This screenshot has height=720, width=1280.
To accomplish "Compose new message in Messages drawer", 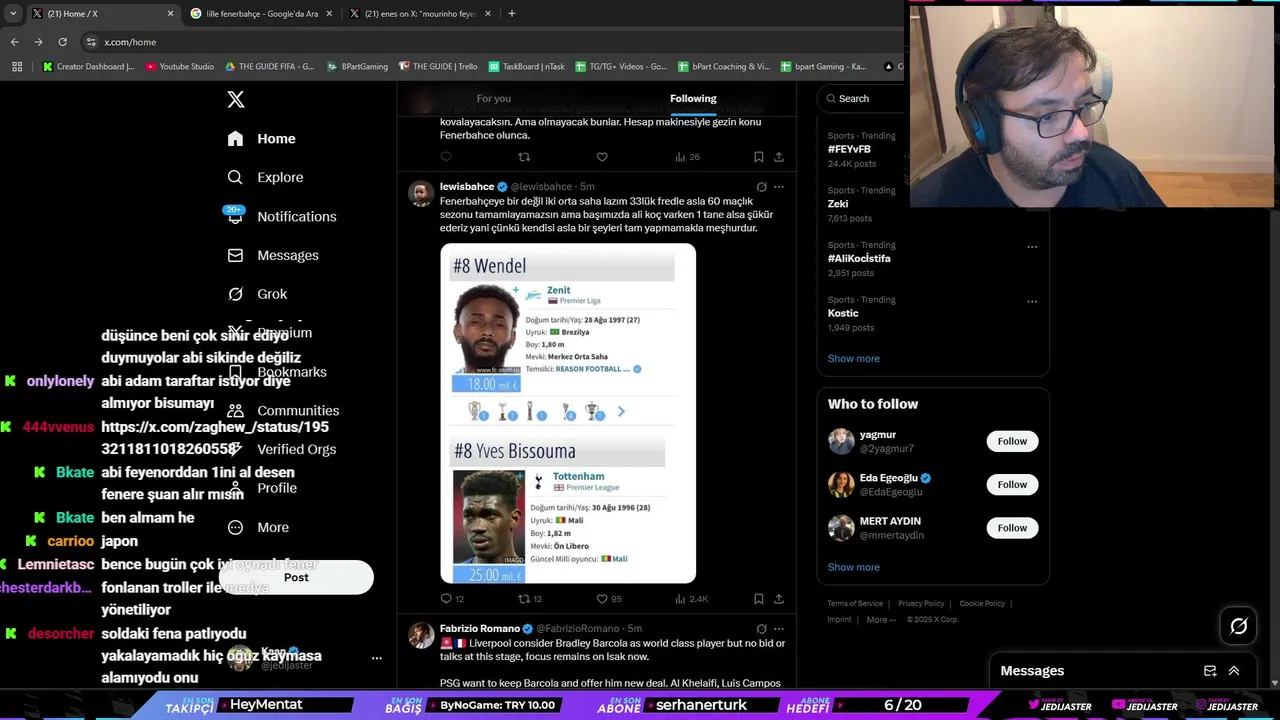I will tap(1210, 671).
